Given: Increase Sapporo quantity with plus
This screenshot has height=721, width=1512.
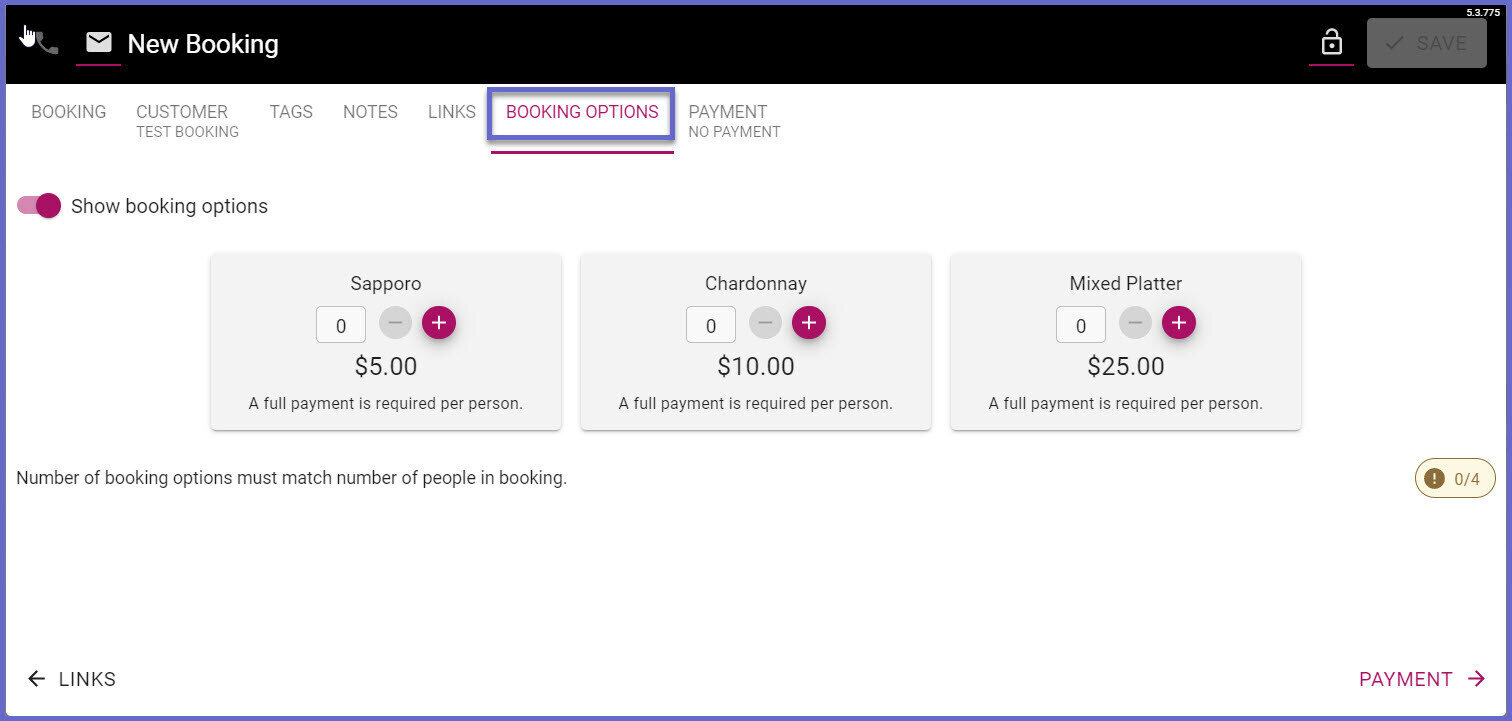Looking at the screenshot, I should (439, 323).
